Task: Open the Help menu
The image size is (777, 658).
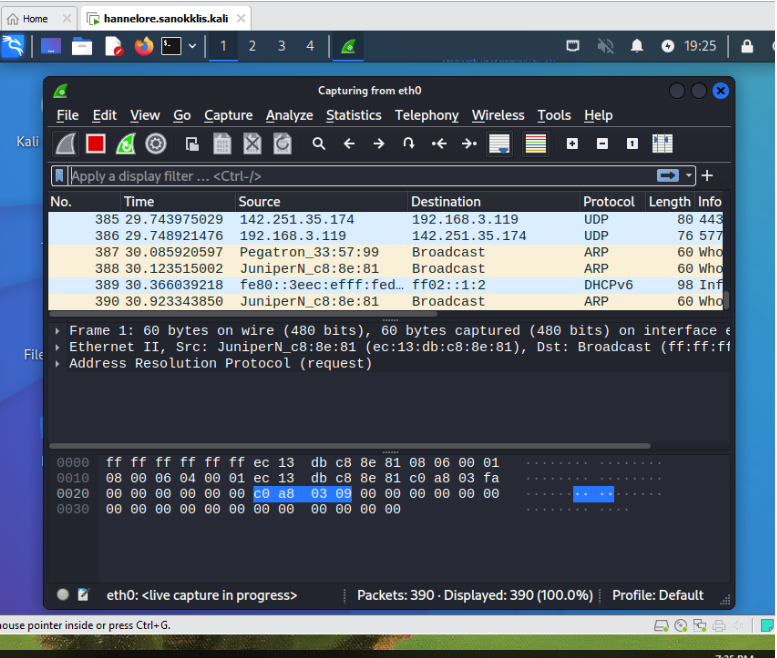Action: point(598,115)
